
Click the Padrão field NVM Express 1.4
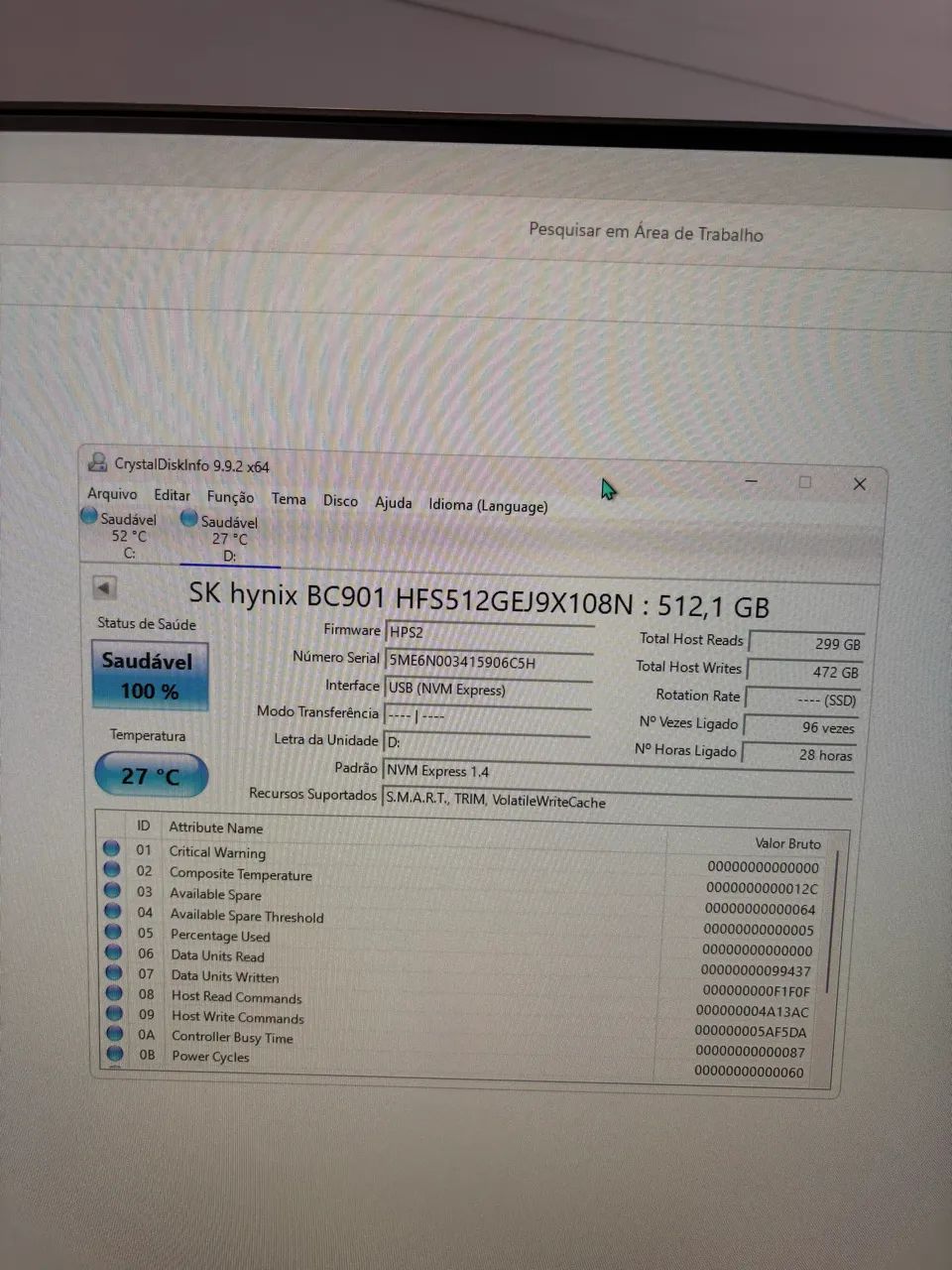pos(617,773)
